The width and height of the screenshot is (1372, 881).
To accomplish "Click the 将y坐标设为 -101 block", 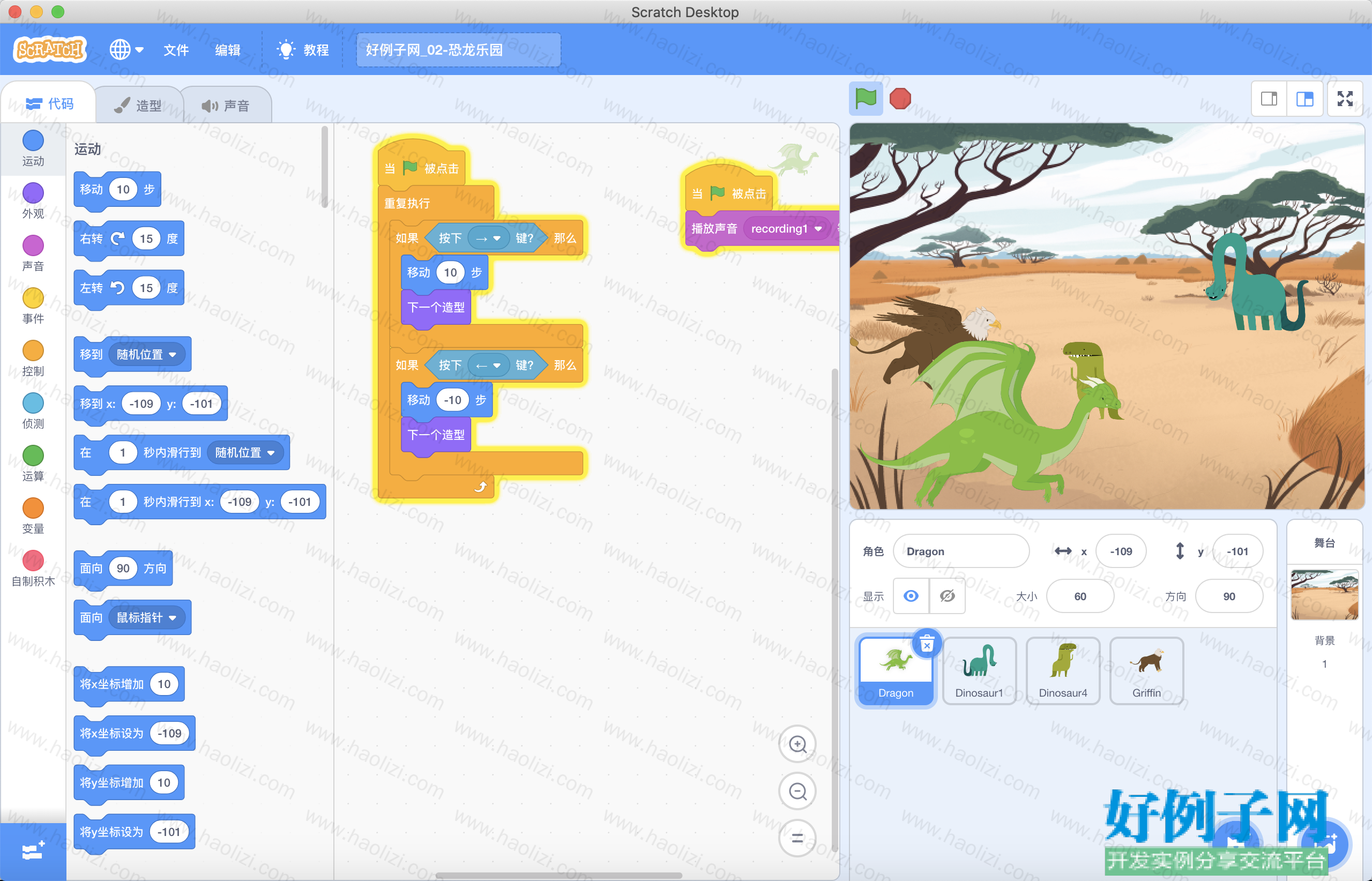I will pyautogui.click(x=135, y=832).
